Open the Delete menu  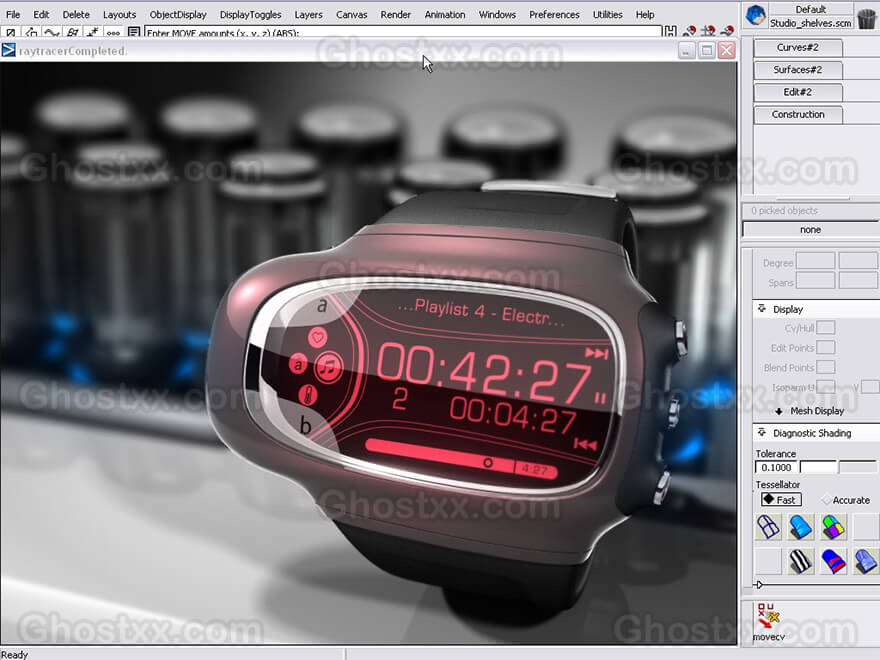[x=76, y=15]
